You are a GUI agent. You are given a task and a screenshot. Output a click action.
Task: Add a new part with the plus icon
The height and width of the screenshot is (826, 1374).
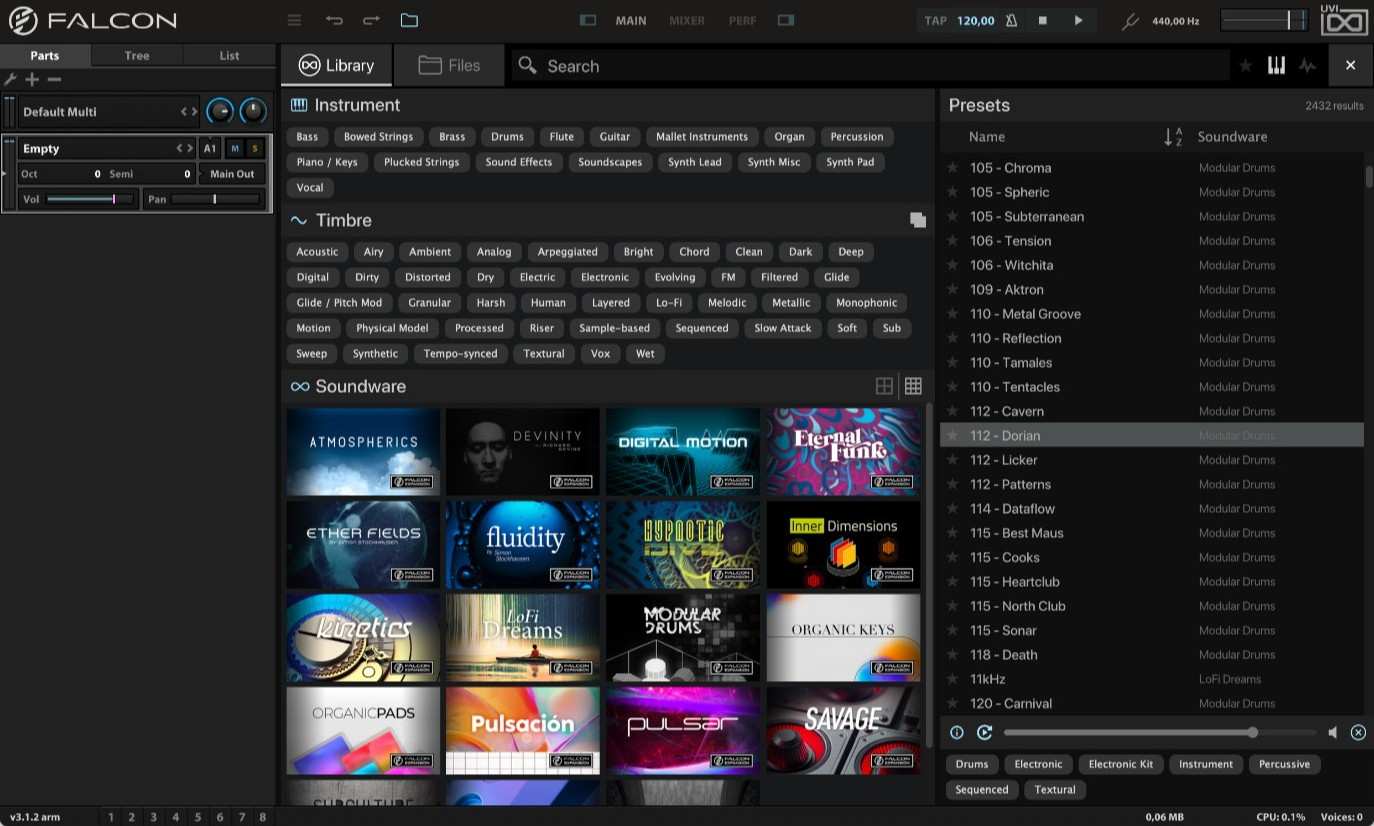(x=32, y=79)
